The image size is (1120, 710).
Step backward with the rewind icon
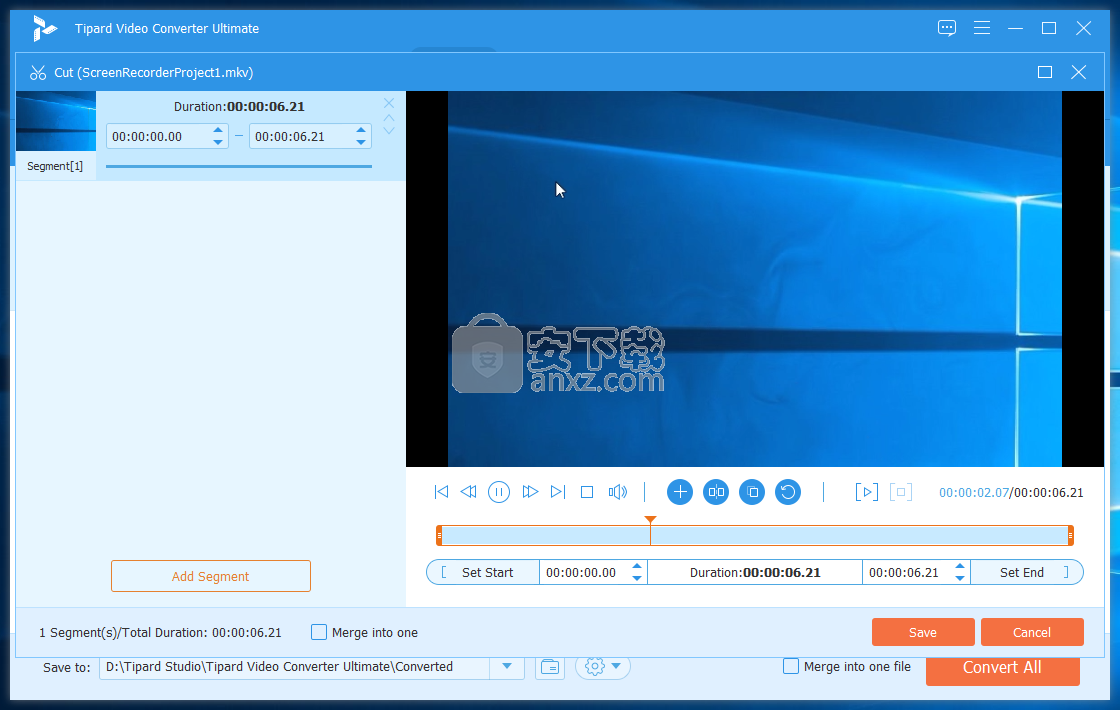tap(469, 491)
